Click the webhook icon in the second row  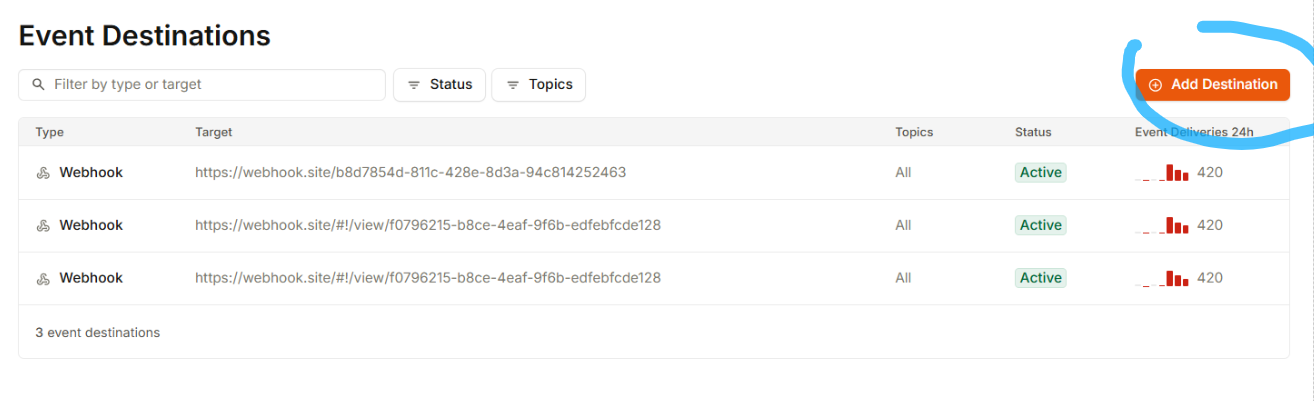tap(43, 226)
